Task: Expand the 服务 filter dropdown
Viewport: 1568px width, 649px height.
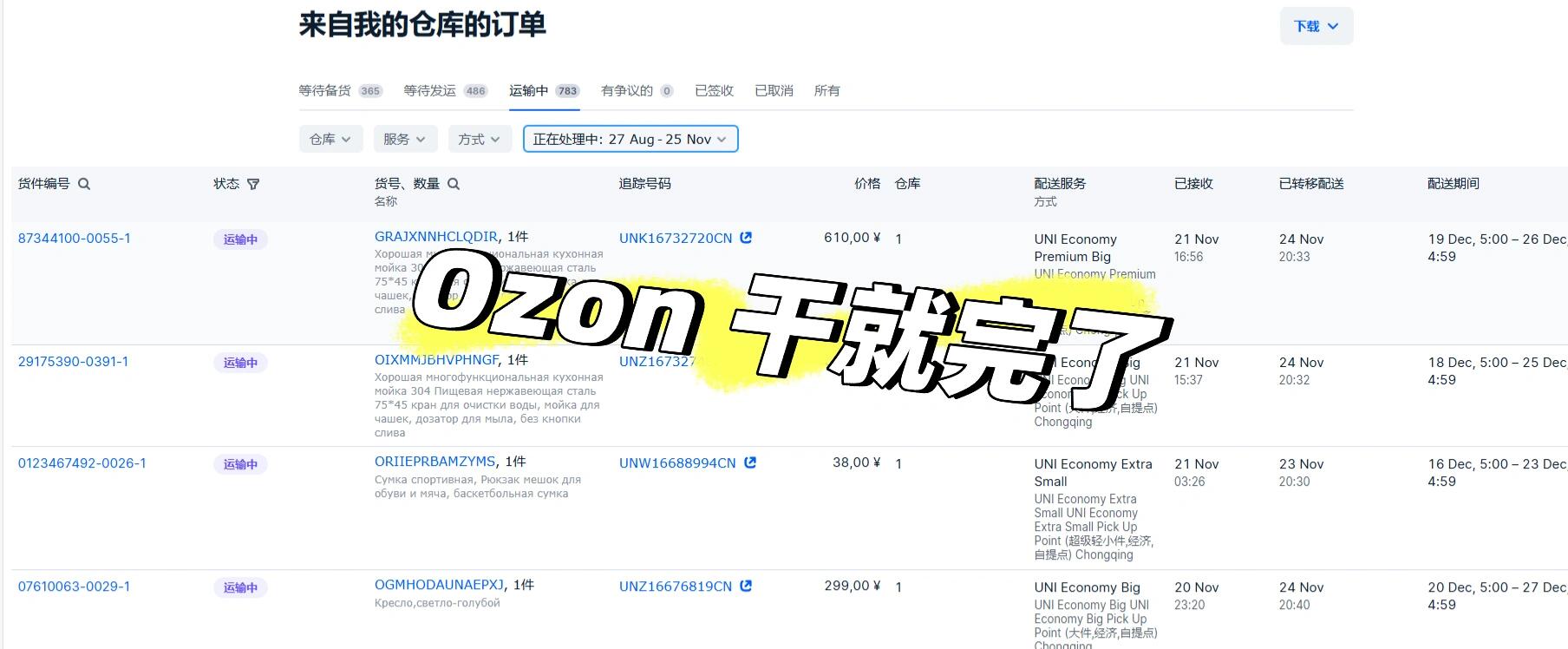Action: (x=405, y=139)
